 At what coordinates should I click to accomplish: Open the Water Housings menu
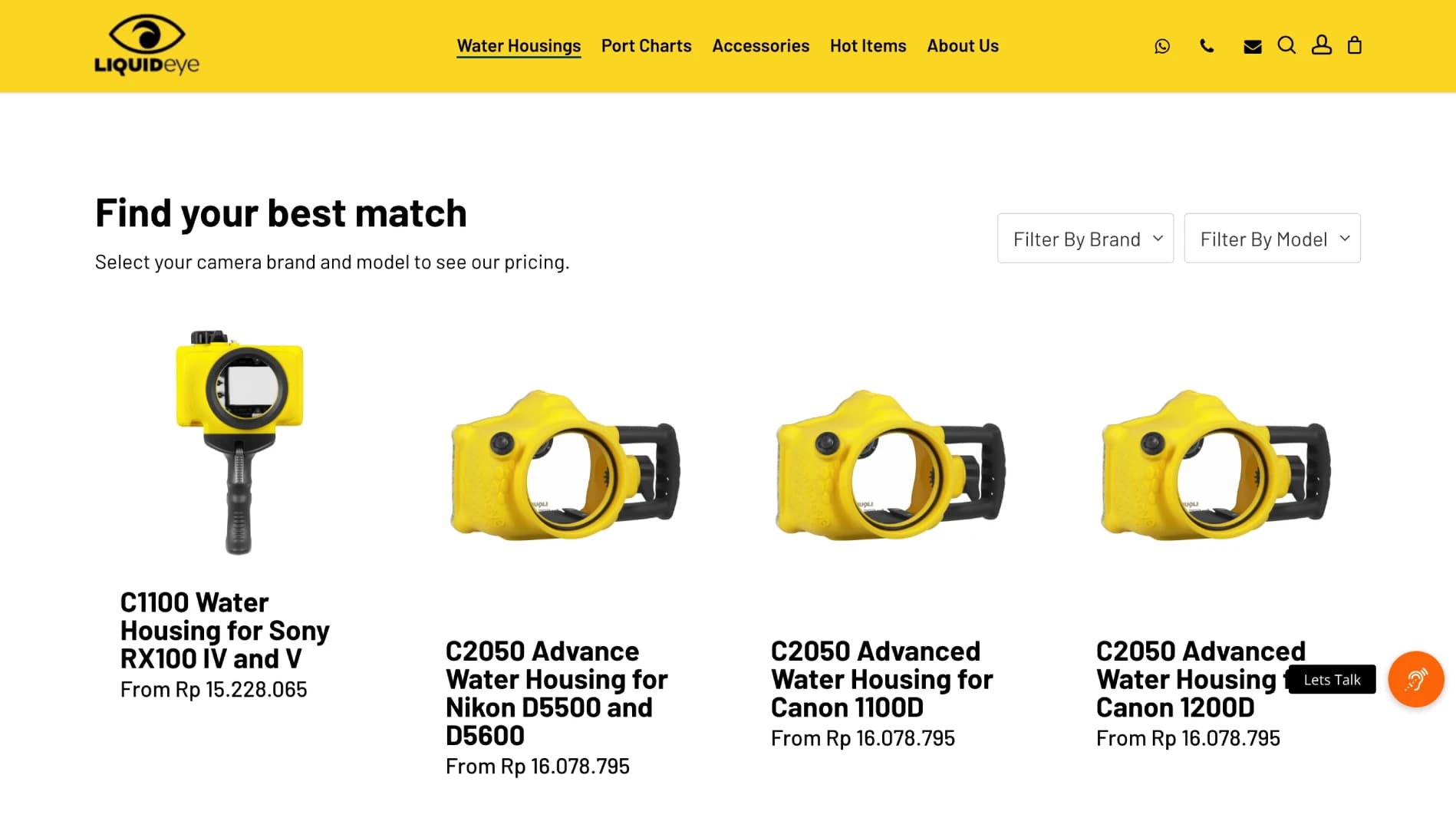pyautogui.click(x=519, y=46)
